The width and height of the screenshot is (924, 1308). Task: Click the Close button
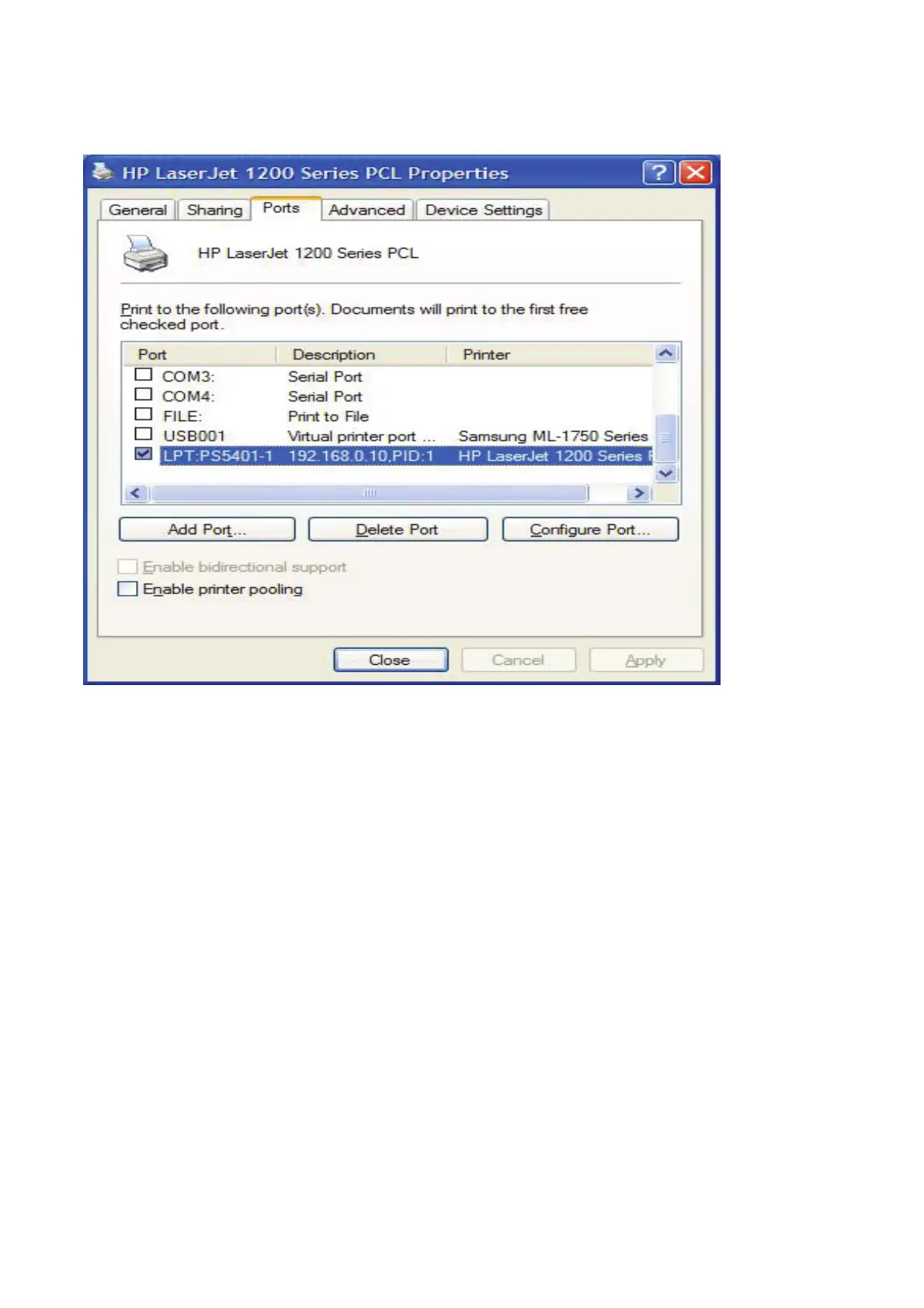coord(391,660)
